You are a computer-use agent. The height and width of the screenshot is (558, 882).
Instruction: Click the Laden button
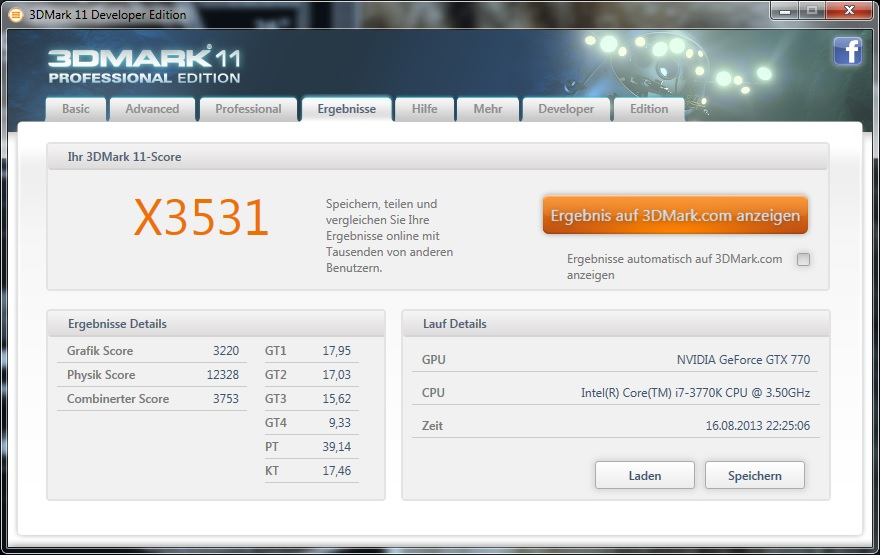tap(645, 476)
